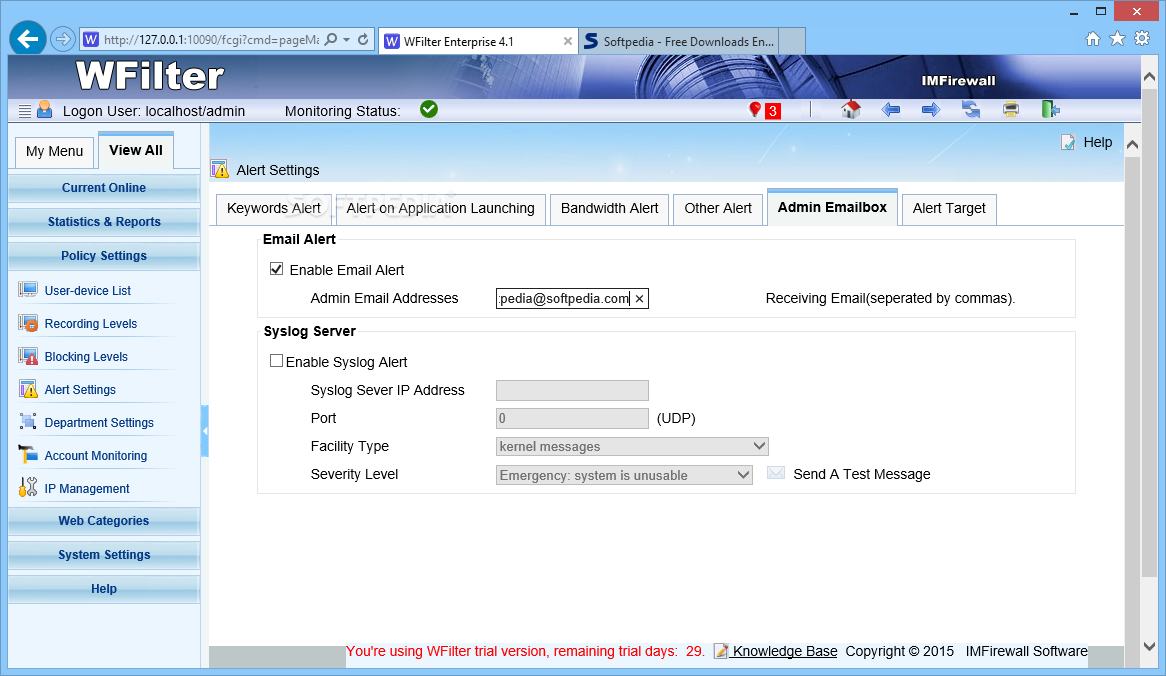Image resolution: width=1166 pixels, height=676 pixels.
Task: Select the My Menu tab
Action: click(x=54, y=152)
